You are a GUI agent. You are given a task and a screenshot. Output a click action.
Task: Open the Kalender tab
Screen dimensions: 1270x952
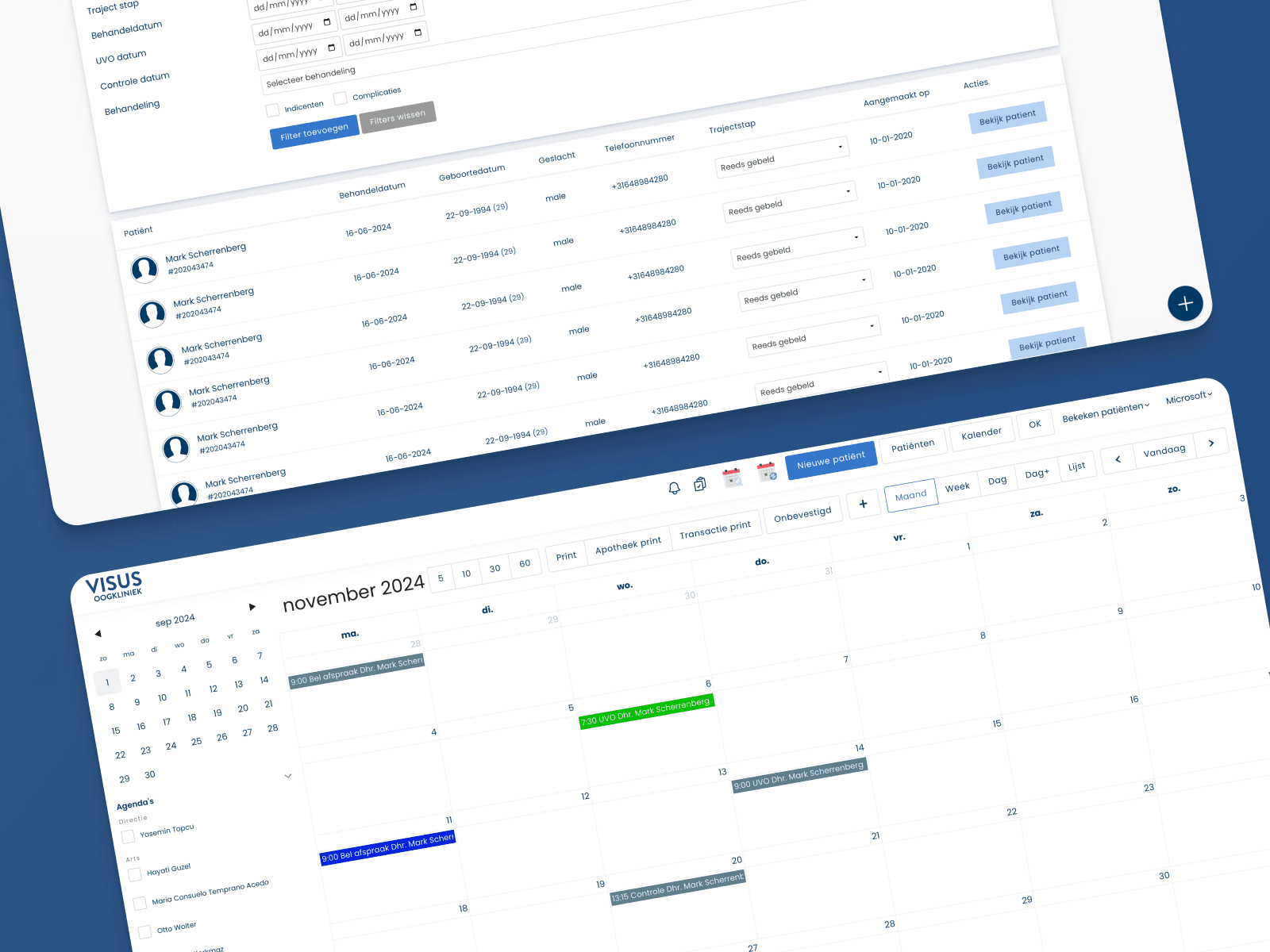click(981, 434)
